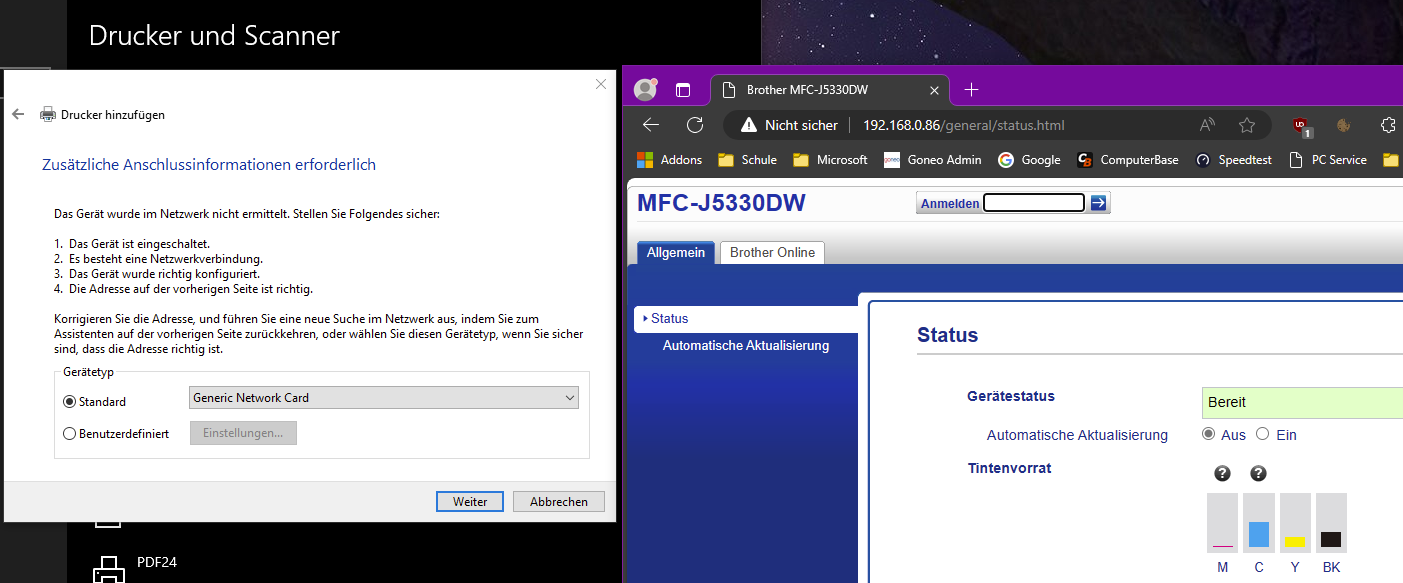Select the Benutzerdefiniert radio button
The width and height of the screenshot is (1403, 583).
[69, 434]
